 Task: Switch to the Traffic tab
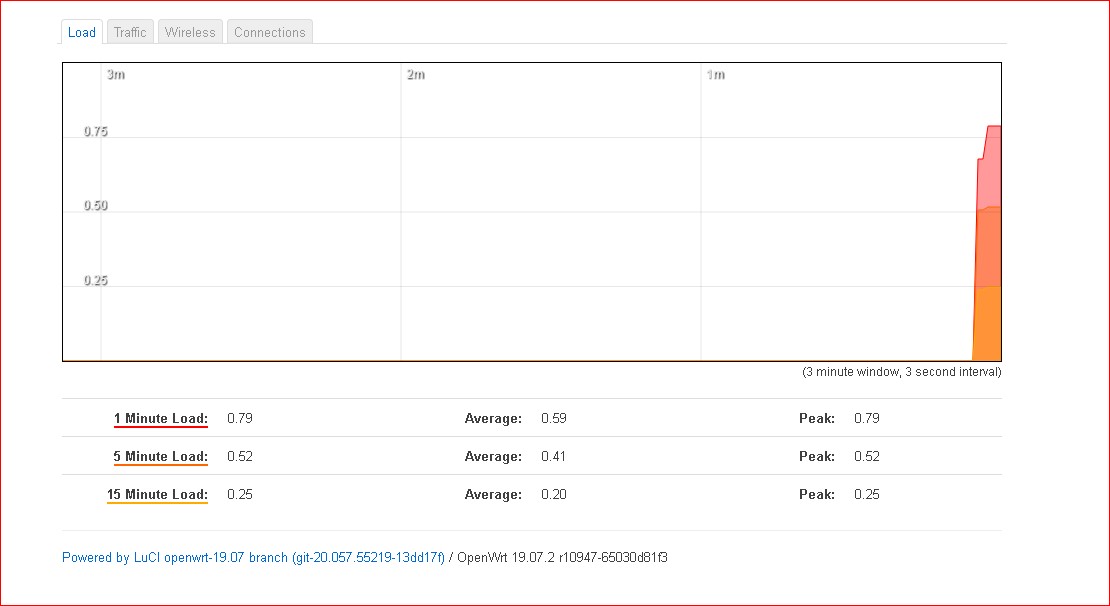[130, 32]
